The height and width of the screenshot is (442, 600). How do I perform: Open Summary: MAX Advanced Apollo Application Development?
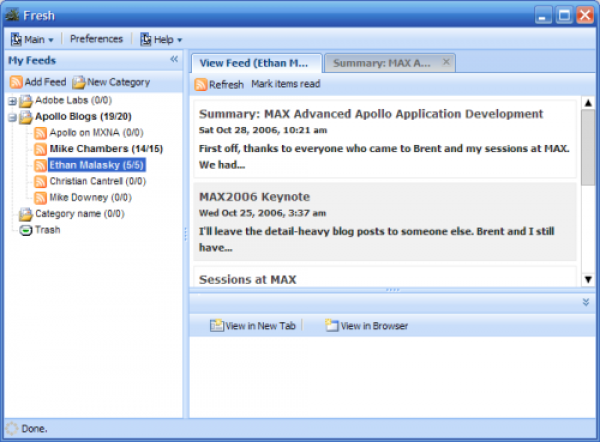point(371,114)
